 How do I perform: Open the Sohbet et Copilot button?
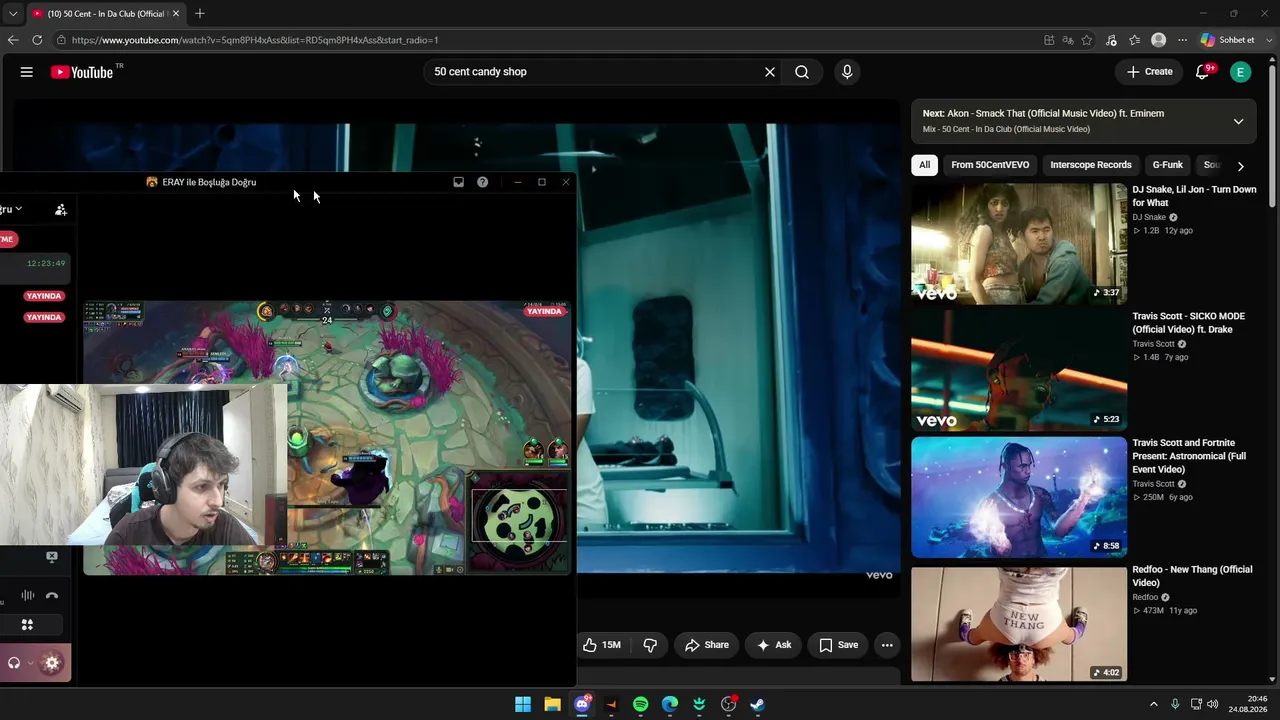(1227, 40)
